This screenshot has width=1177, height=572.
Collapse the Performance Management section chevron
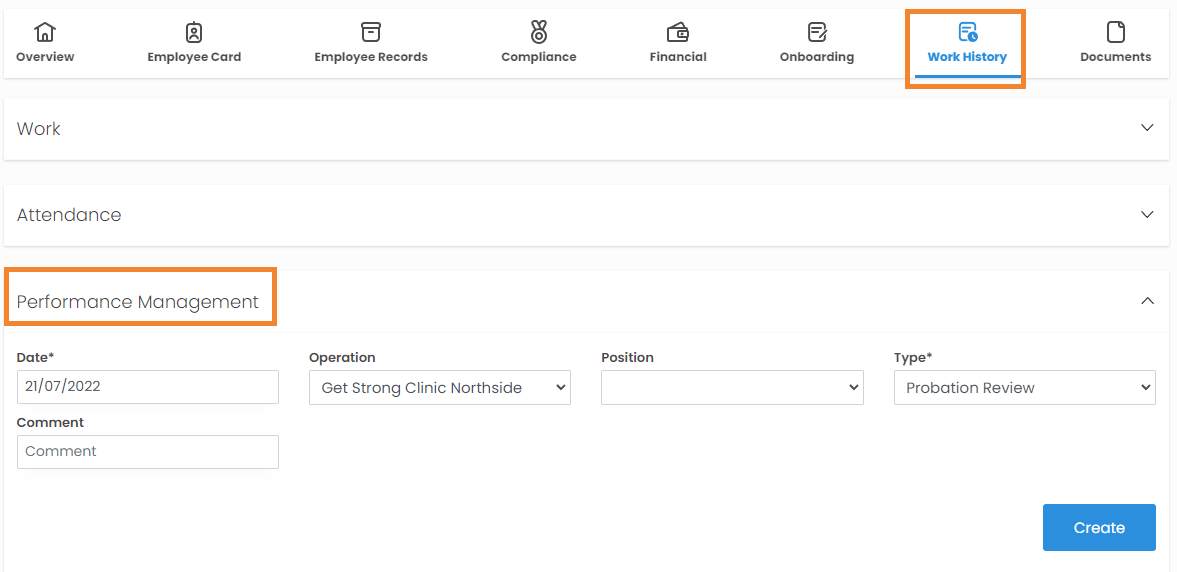point(1147,301)
